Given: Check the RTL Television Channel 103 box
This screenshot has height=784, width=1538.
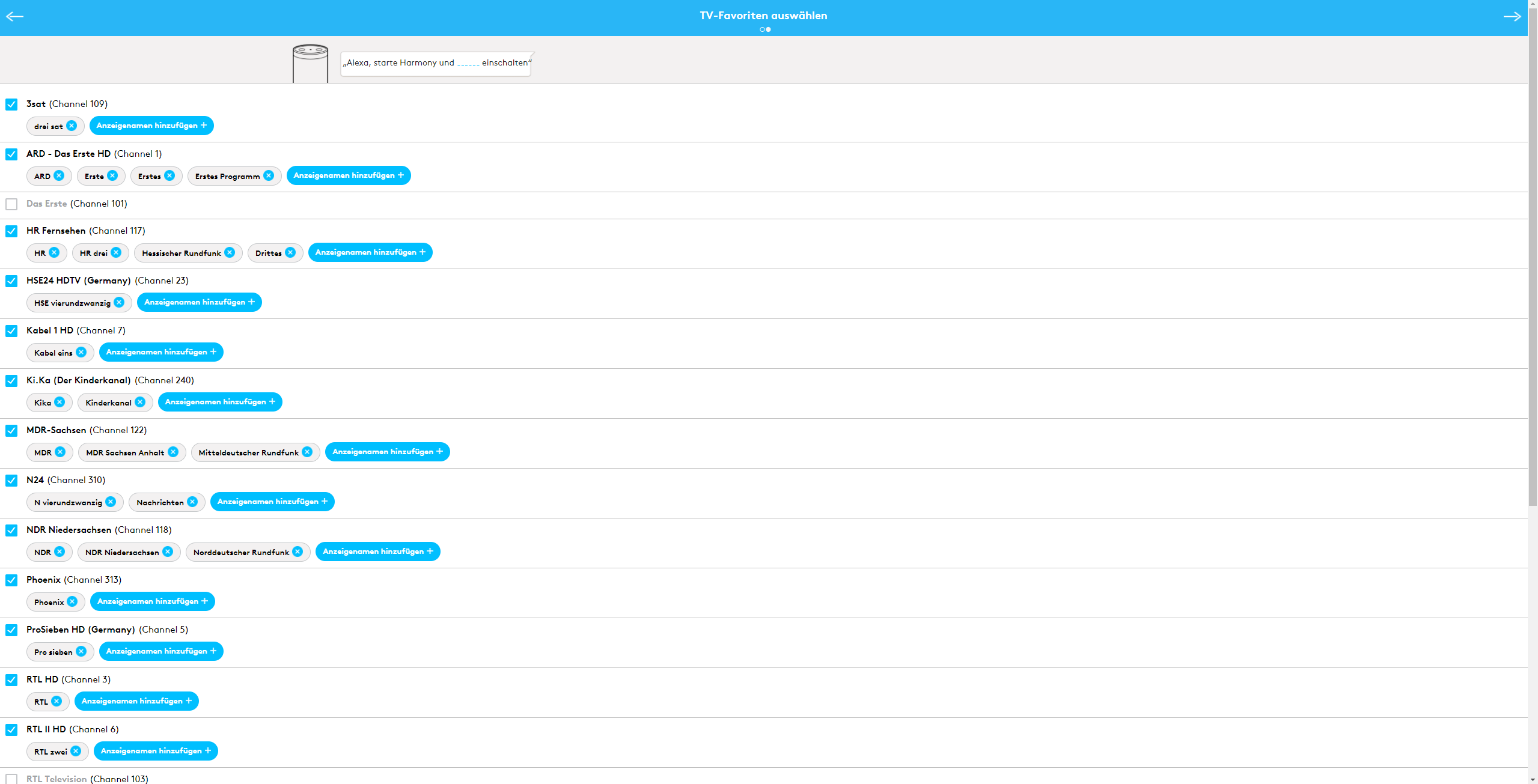Looking at the screenshot, I should 11,779.
